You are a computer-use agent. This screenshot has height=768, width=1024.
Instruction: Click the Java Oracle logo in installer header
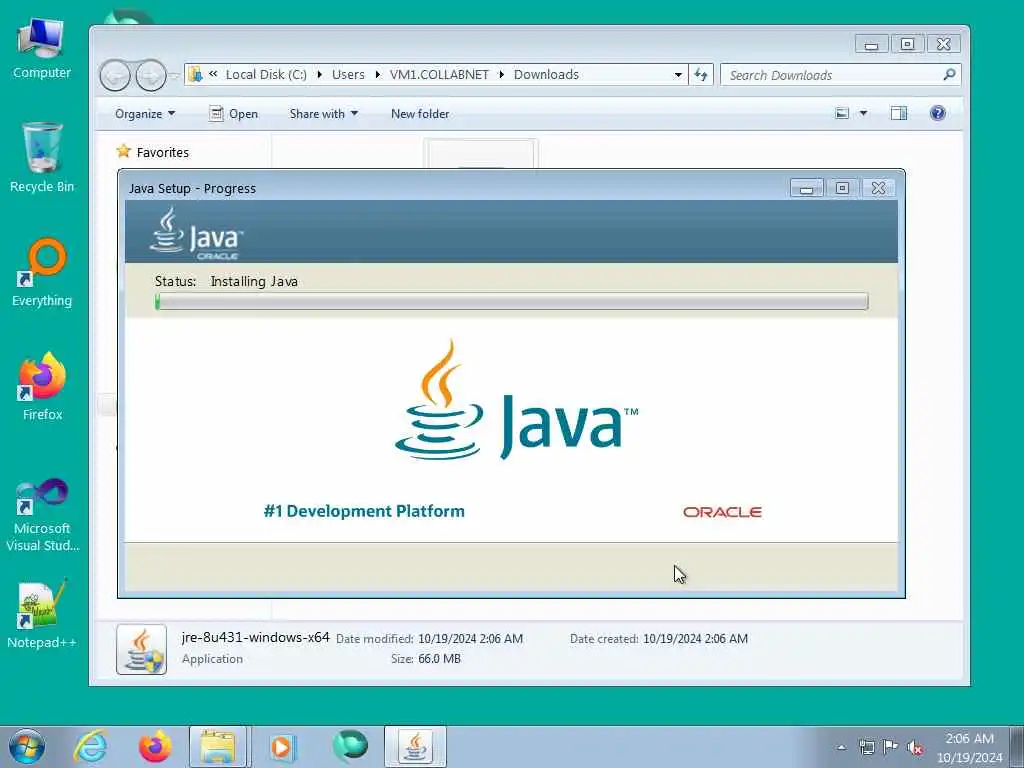pos(196,234)
